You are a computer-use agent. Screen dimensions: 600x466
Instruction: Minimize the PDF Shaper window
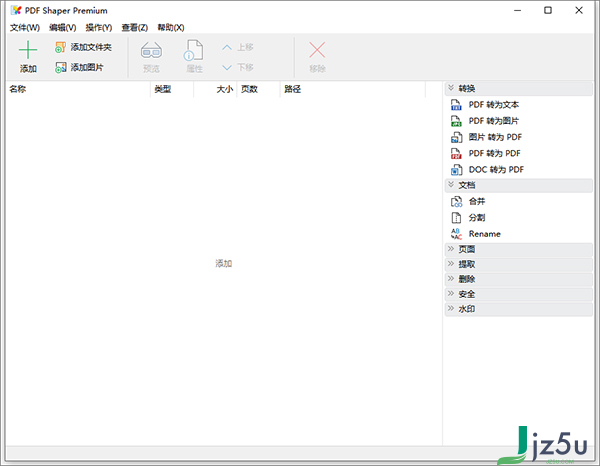pyautogui.click(x=517, y=10)
